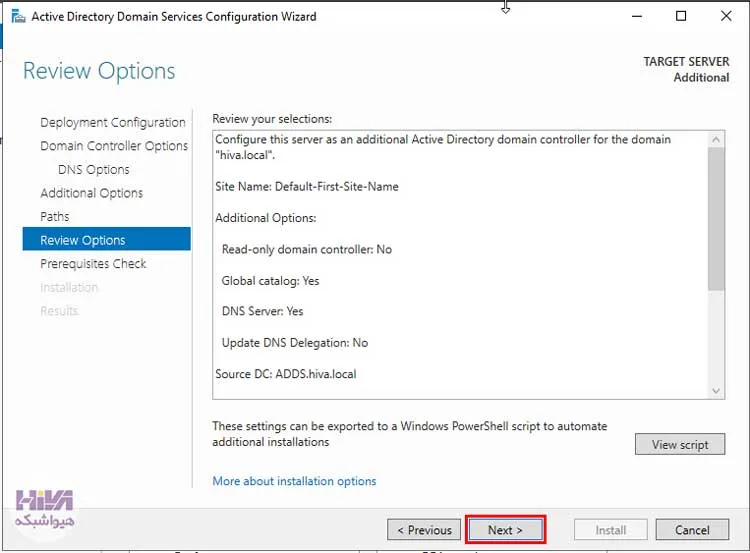Click the Review Options page heading
The width and height of the screenshot is (750, 553).
[x=99, y=71]
